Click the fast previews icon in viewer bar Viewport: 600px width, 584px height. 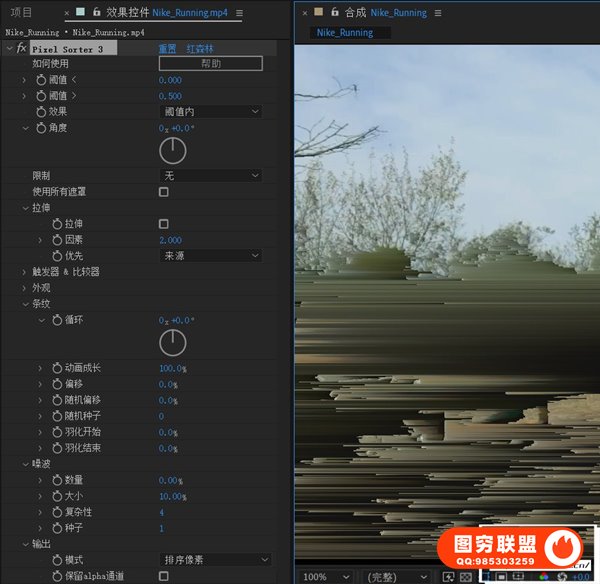(449, 577)
